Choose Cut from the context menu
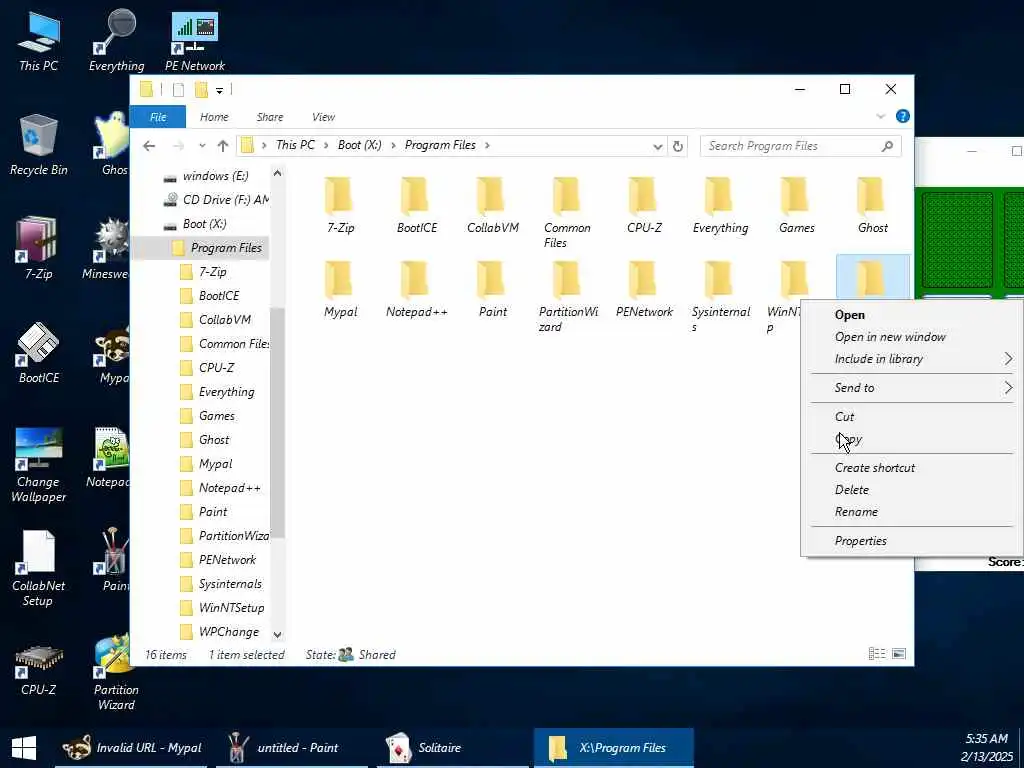The width and height of the screenshot is (1024, 768). click(912, 416)
